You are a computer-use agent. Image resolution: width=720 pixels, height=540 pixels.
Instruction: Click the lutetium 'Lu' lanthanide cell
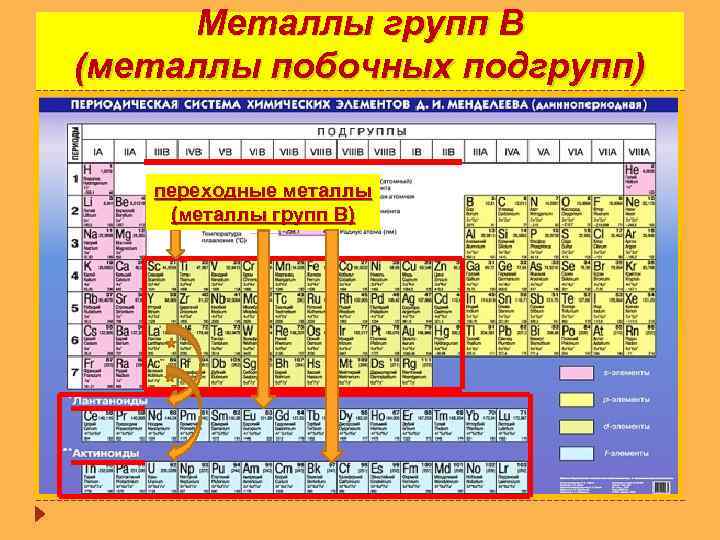[512, 425]
